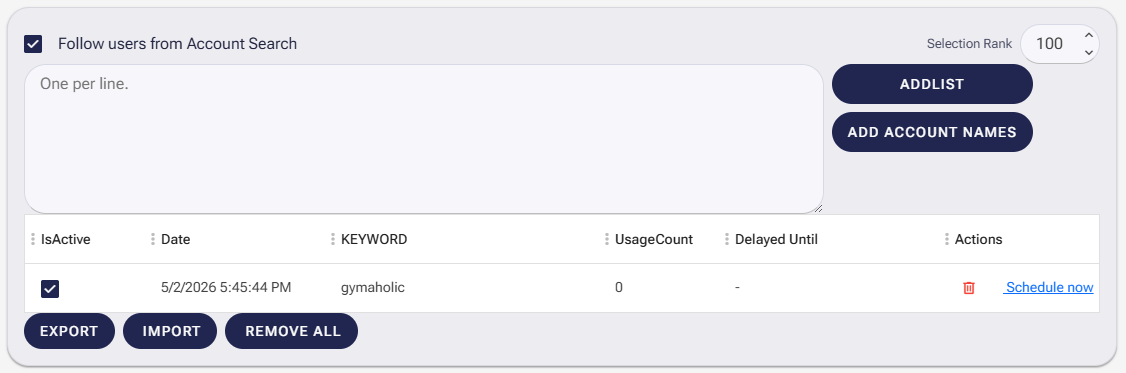Click the IsActive column drag handle
The height and width of the screenshot is (373, 1126).
[33, 239]
